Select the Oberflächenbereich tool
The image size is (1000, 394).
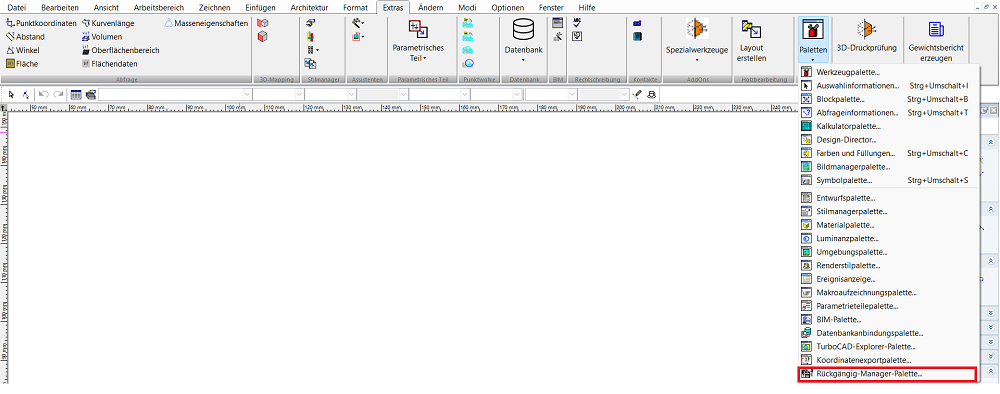click(x=121, y=50)
